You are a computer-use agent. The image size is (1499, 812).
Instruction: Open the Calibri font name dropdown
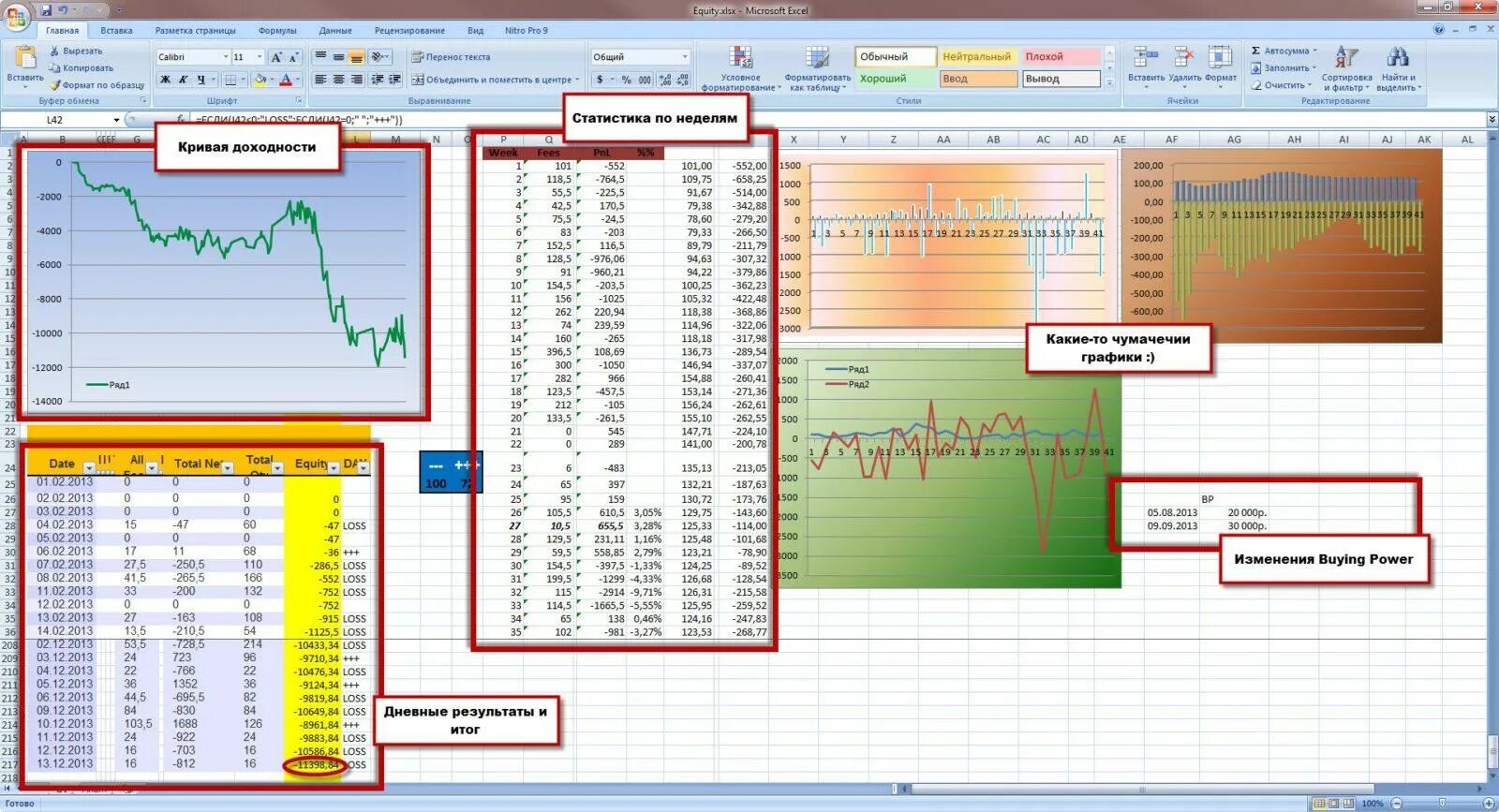225,57
